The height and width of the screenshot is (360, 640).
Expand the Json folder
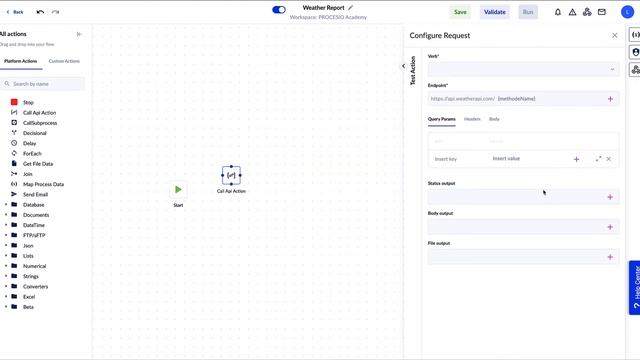tap(6, 245)
